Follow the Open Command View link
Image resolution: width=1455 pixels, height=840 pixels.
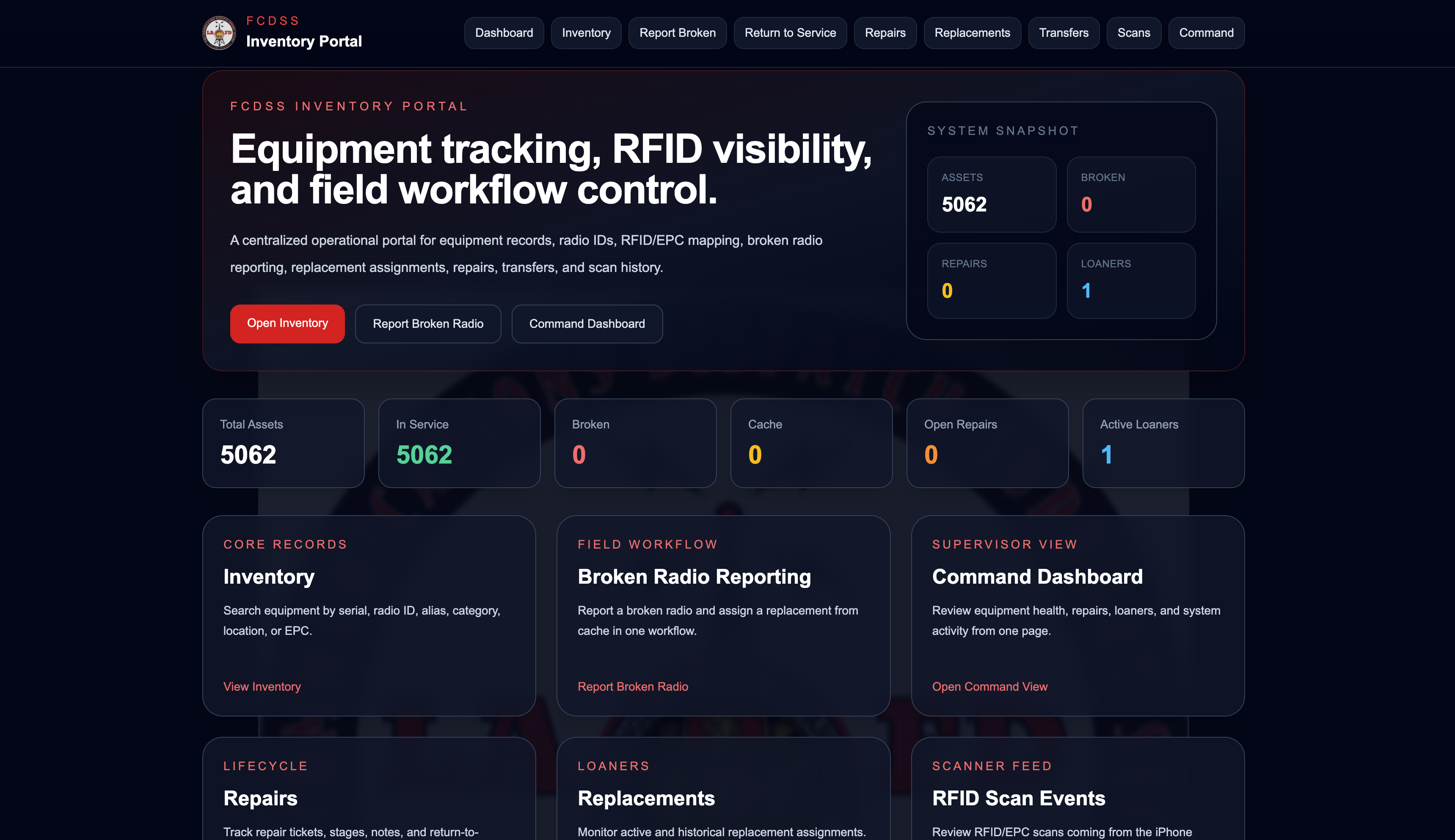[989, 686]
